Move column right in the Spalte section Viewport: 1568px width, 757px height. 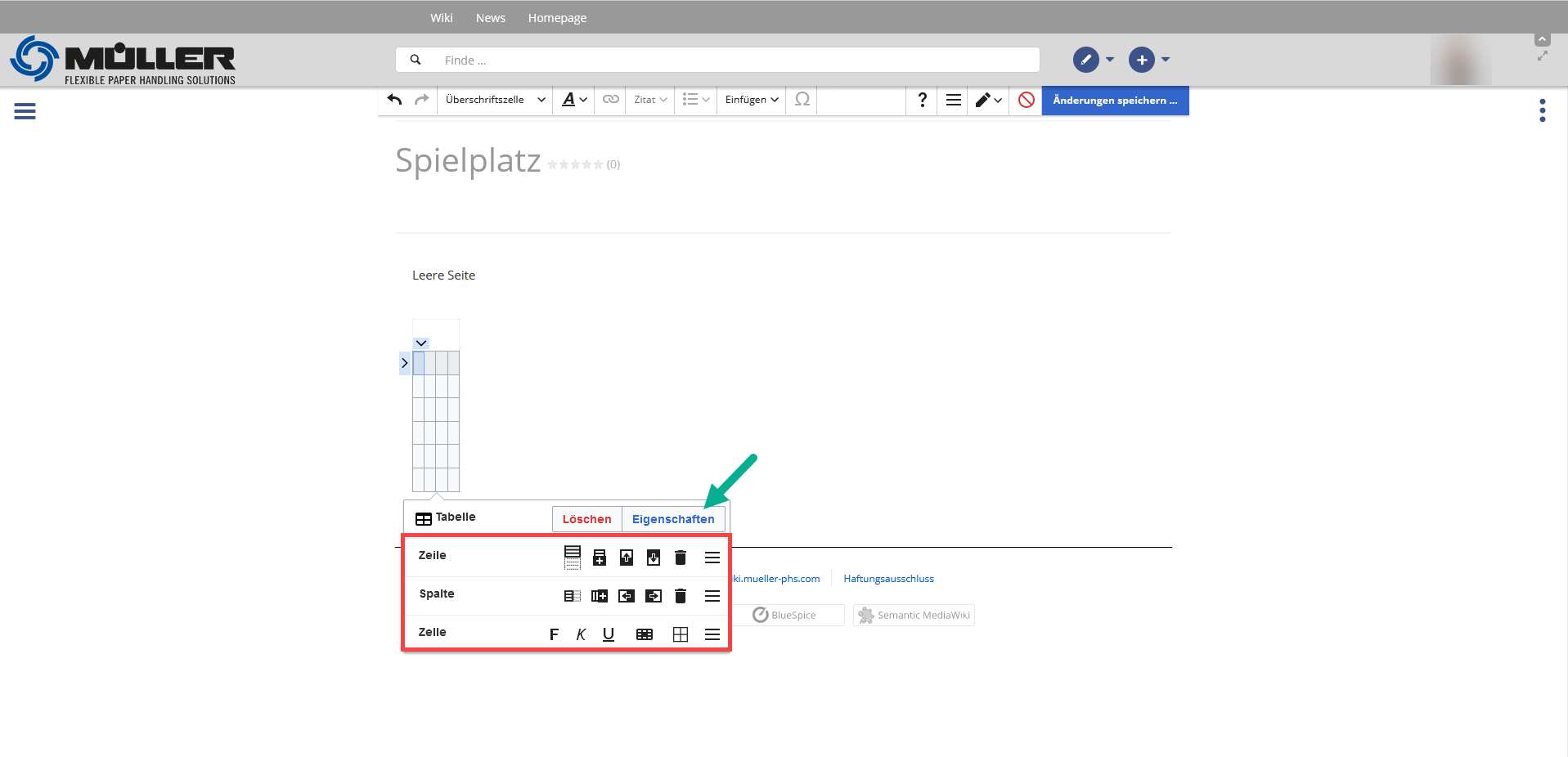(654, 596)
